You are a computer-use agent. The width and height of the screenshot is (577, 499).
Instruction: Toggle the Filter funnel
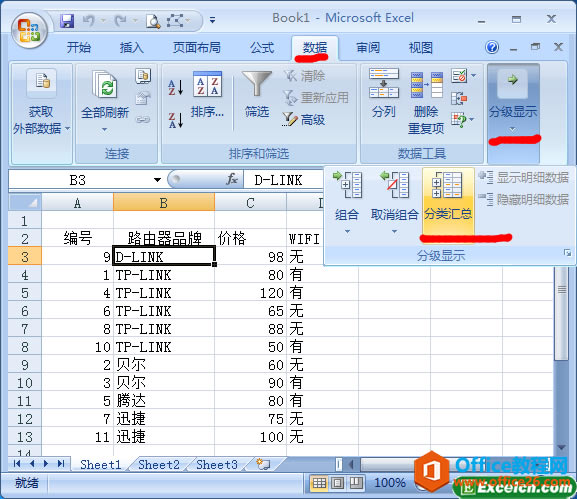pos(256,84)
